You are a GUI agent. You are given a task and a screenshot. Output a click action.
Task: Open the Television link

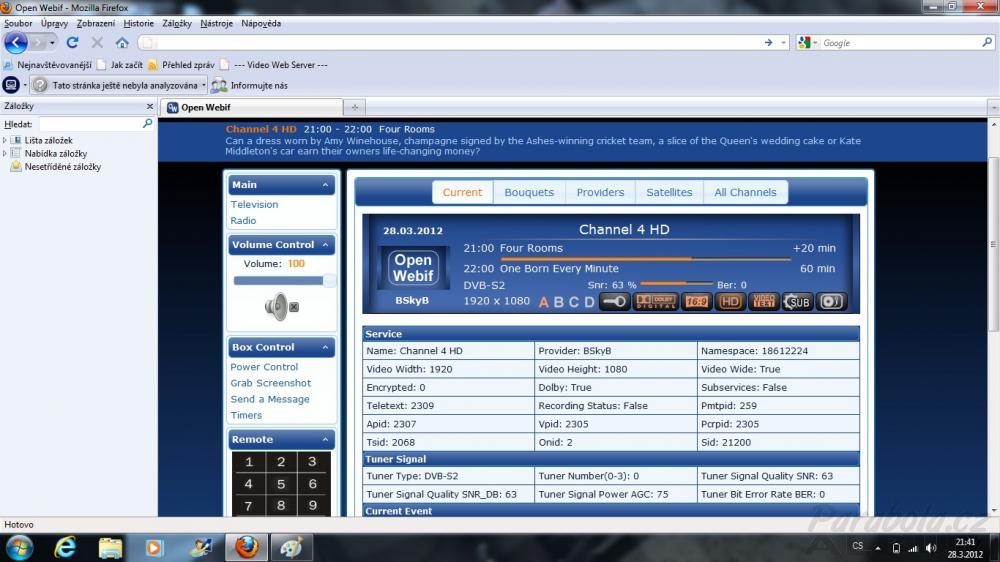pos(254,205)
